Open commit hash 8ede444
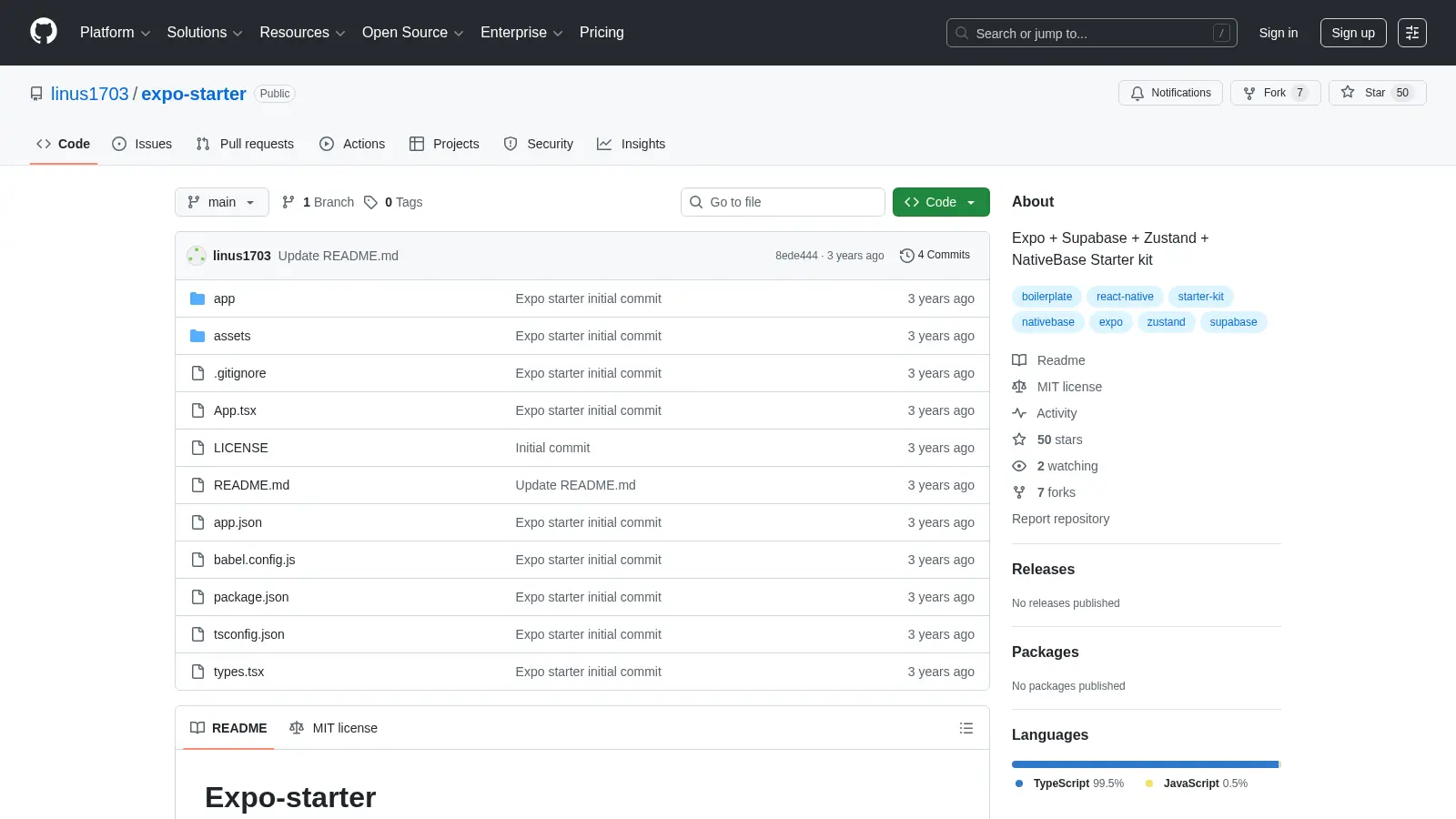Image resolution: width=1456 pixels, height=819 pixels. tap(796, 256)
